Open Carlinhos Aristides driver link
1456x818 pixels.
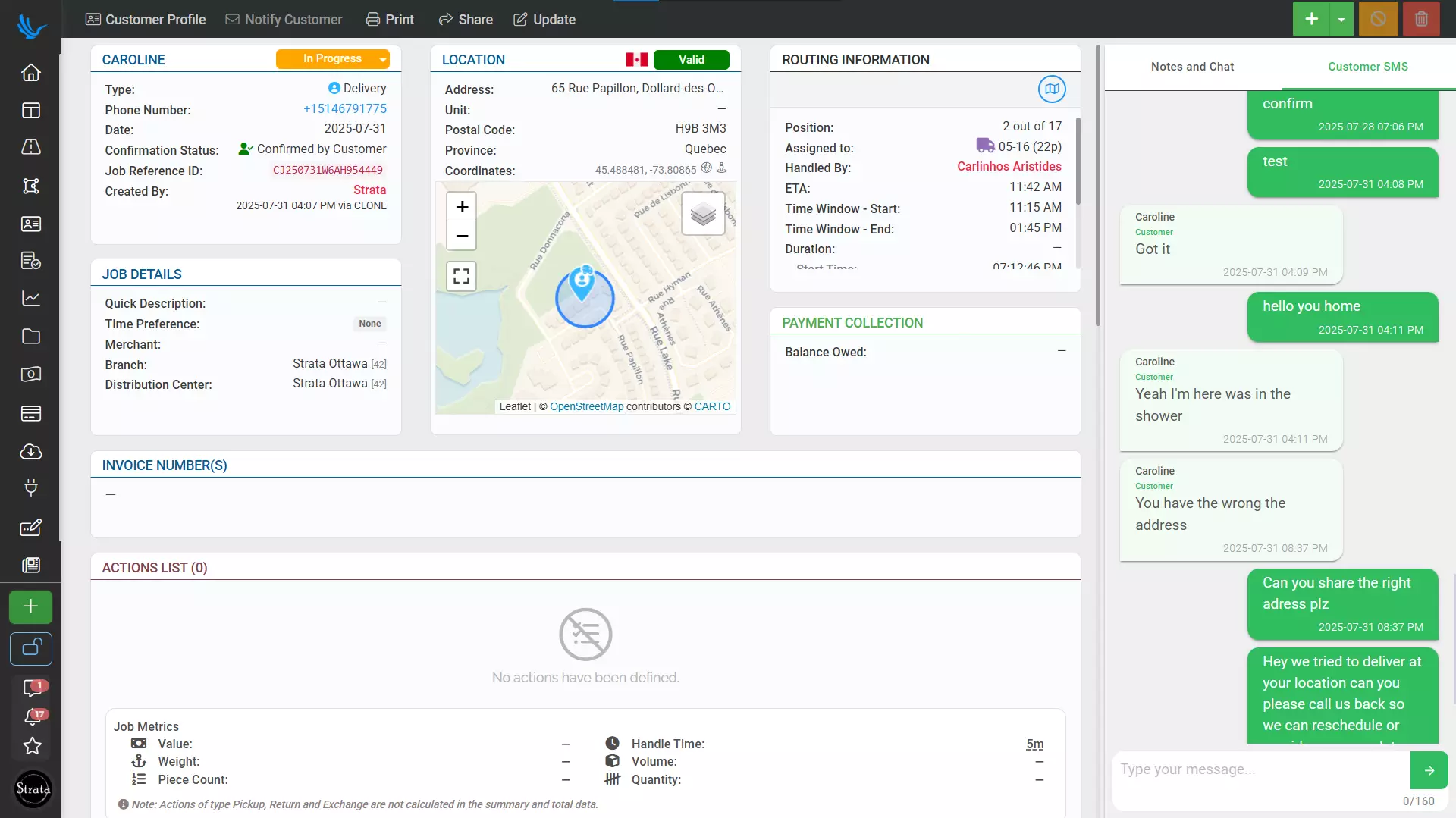click(1009, 167)
